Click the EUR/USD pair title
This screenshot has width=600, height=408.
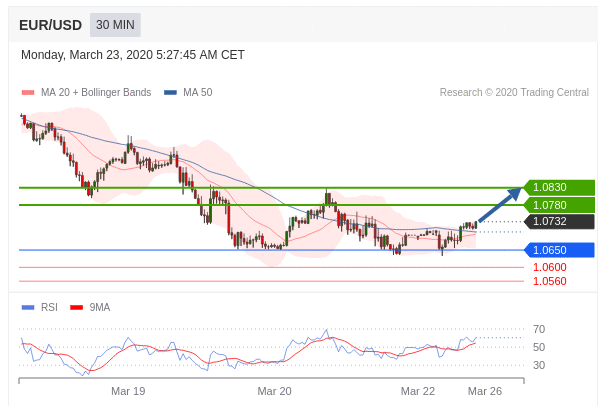click(x=51, y=25)
